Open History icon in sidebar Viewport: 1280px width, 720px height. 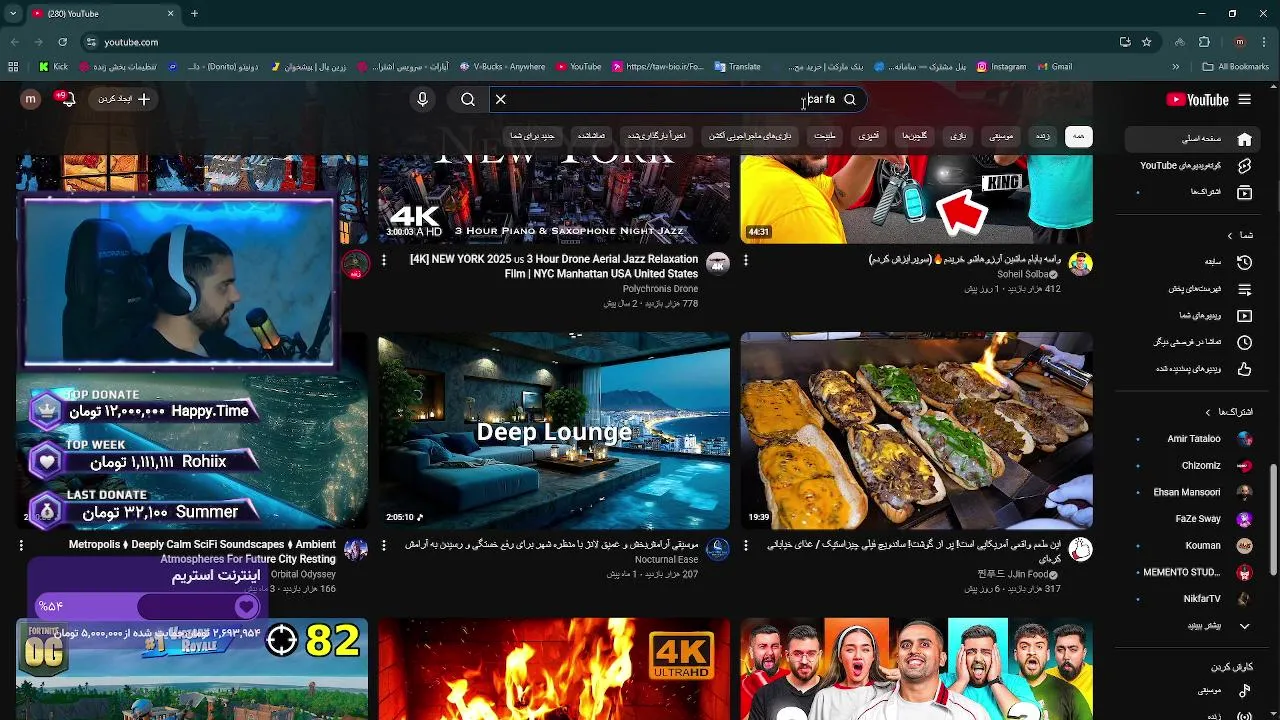tap(1244, 262)
